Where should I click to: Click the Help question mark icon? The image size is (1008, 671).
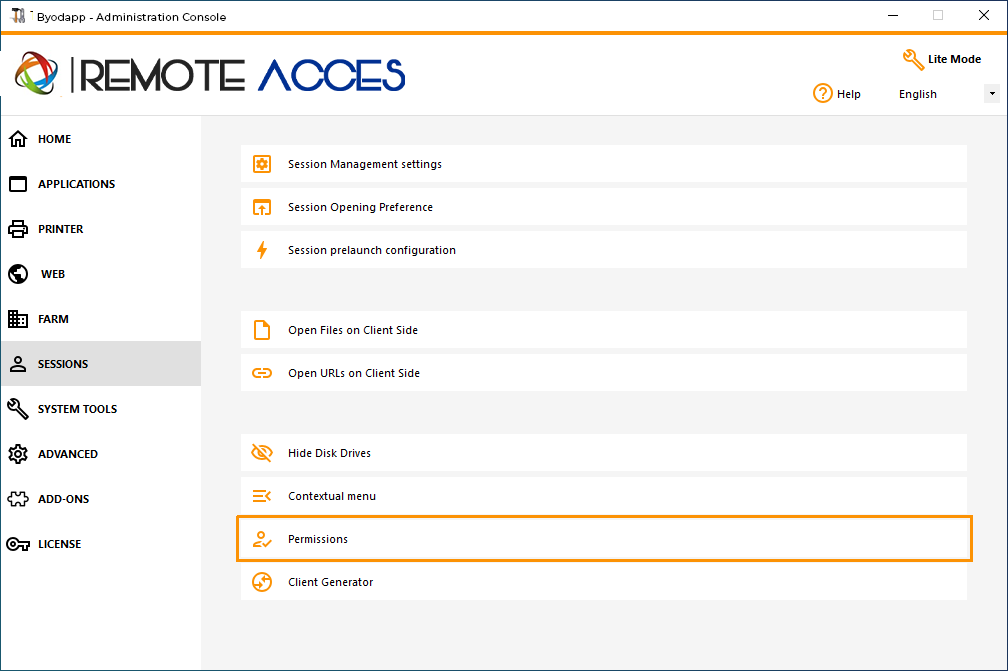822,93
